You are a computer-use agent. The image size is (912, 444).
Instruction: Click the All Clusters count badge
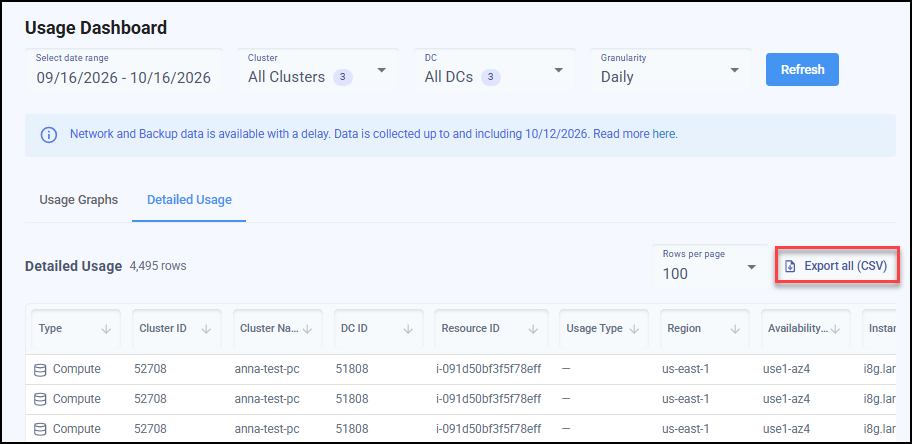343,77
